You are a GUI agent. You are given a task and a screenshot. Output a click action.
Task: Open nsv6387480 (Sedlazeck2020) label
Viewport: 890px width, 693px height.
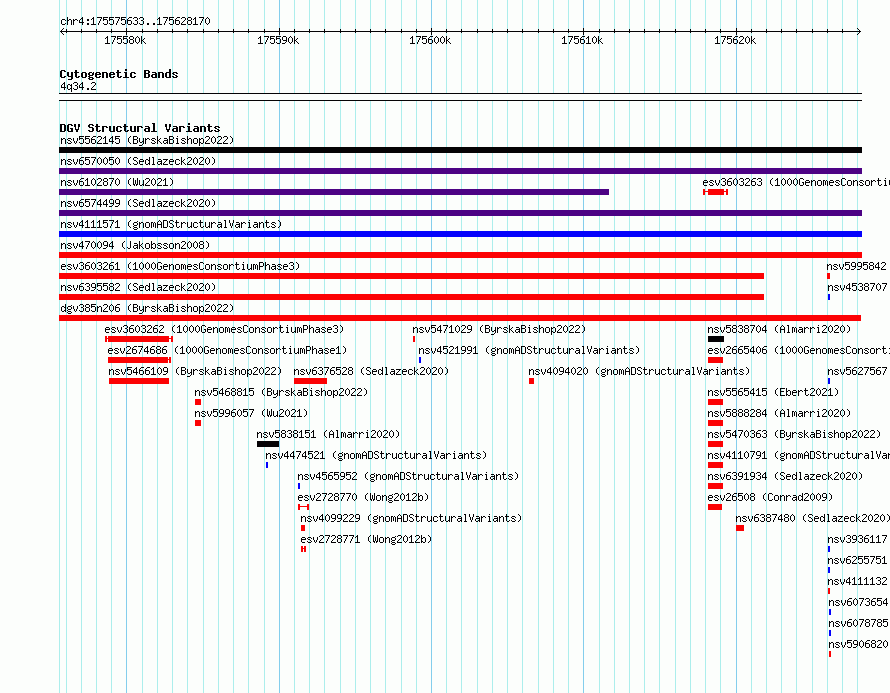[812, 518]
